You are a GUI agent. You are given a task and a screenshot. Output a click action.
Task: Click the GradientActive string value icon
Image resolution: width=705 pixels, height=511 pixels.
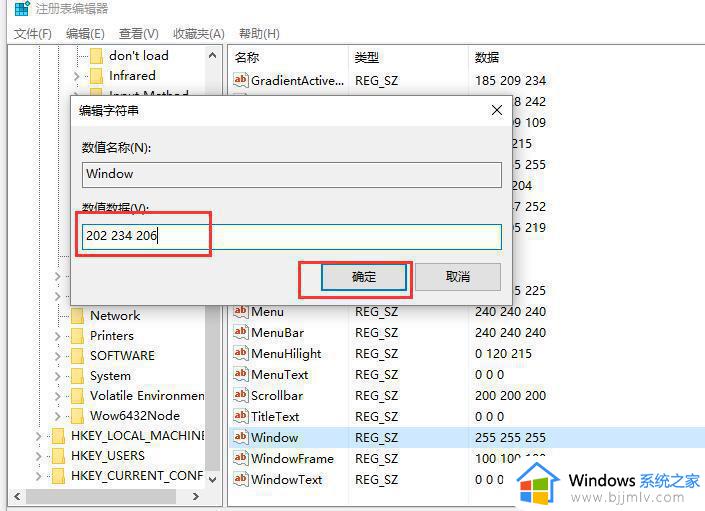(241, 80)
